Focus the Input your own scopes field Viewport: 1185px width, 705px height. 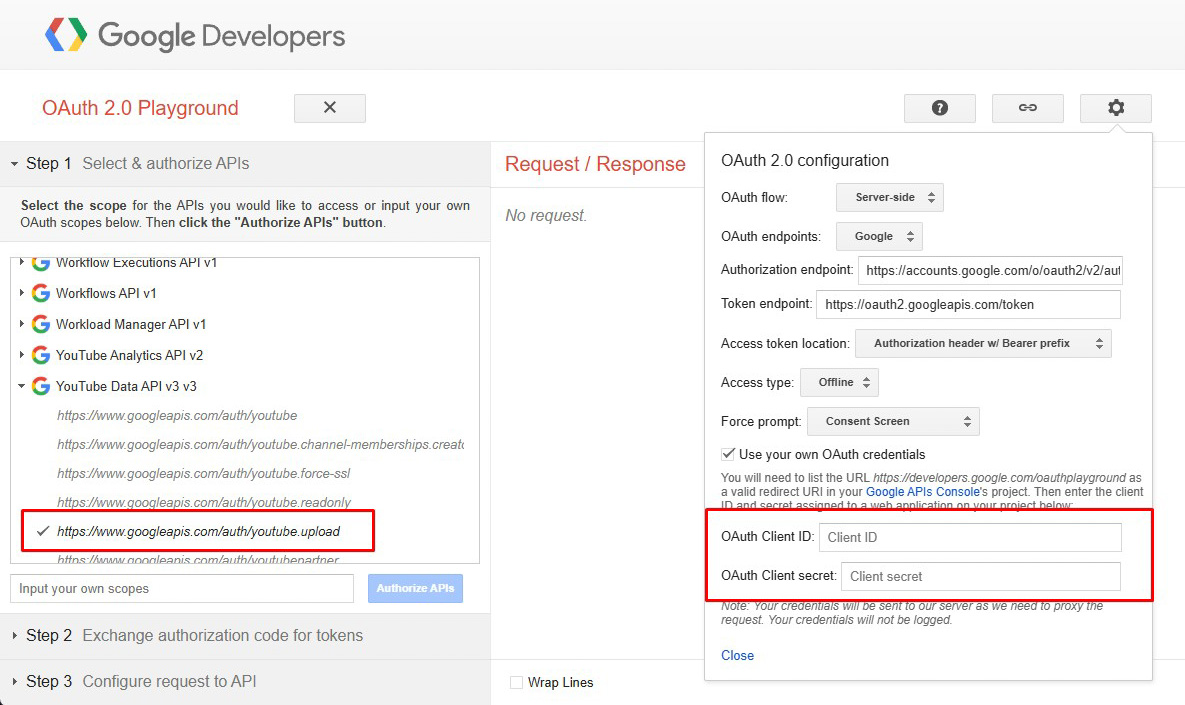pos(182,589)
